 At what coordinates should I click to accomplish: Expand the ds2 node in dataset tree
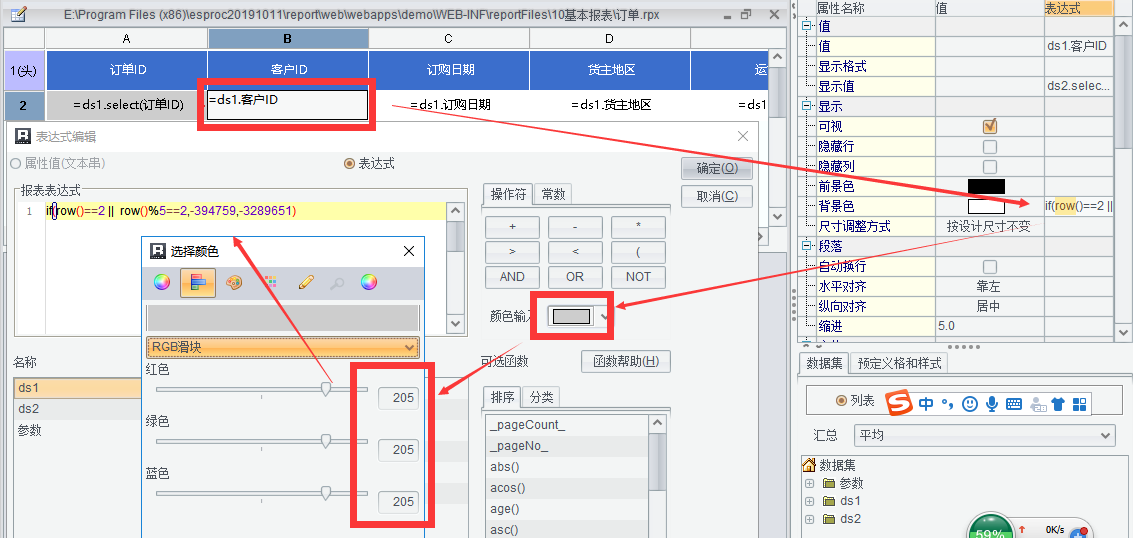[809, 519]
